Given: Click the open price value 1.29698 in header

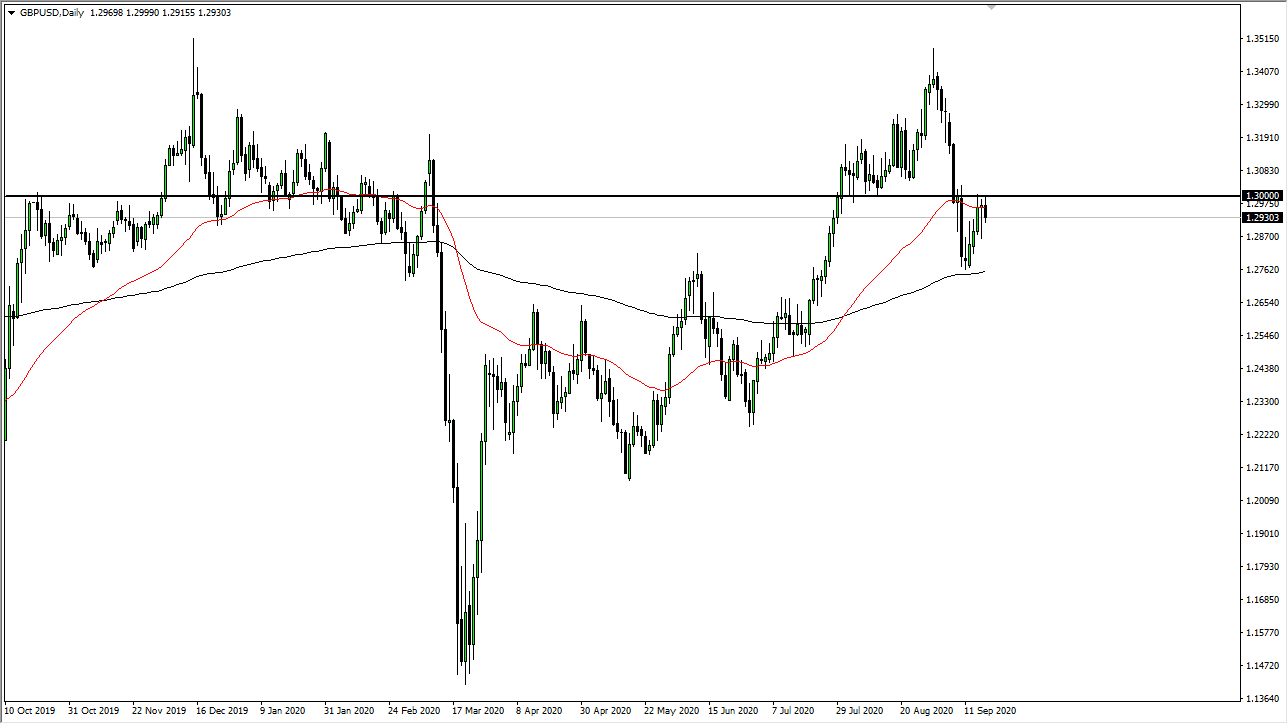Looking at the screenshot, I should point(109,13).
